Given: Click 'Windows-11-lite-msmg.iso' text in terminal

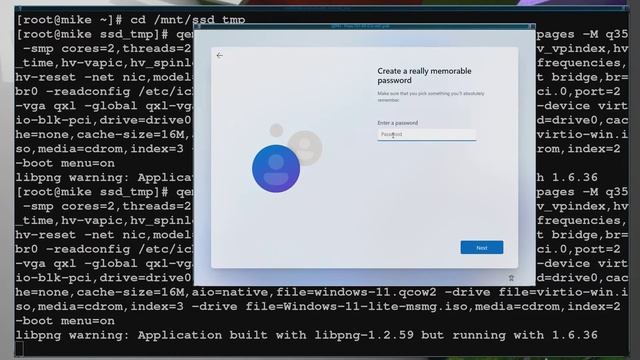Looking at the screenshot, I should pos(376,307).
